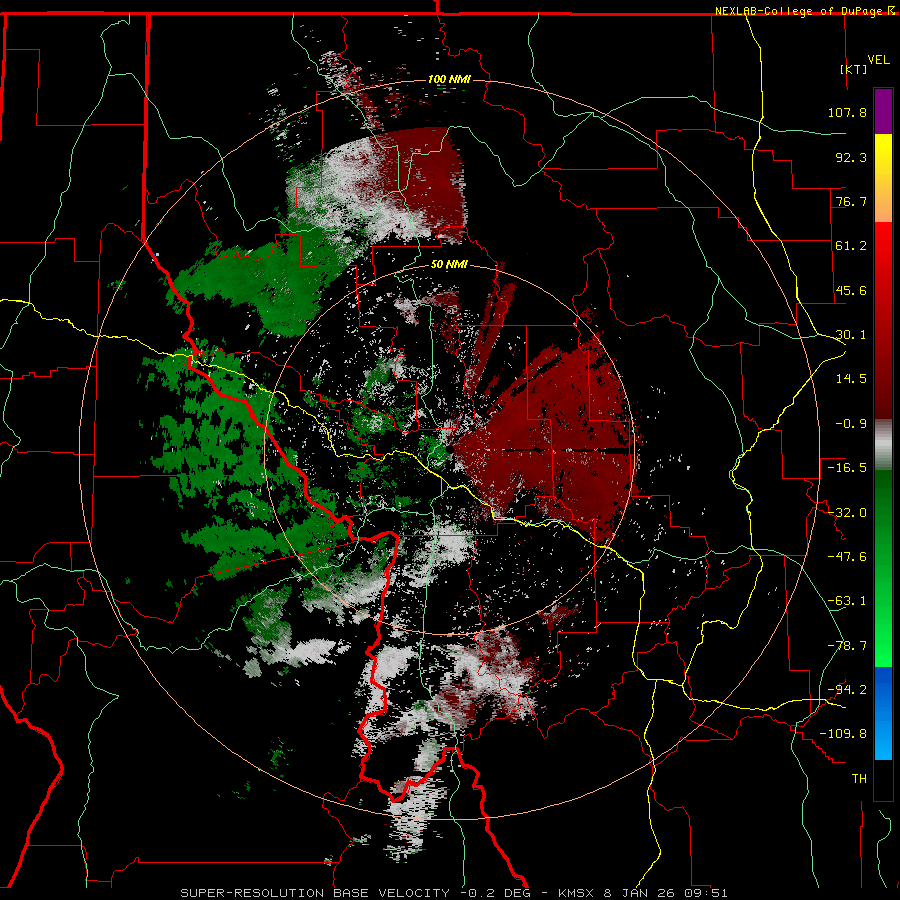The width and height of the screenshot is (900, 900).
Task: Click the -16.5 legend value
Action: [847, 468]
